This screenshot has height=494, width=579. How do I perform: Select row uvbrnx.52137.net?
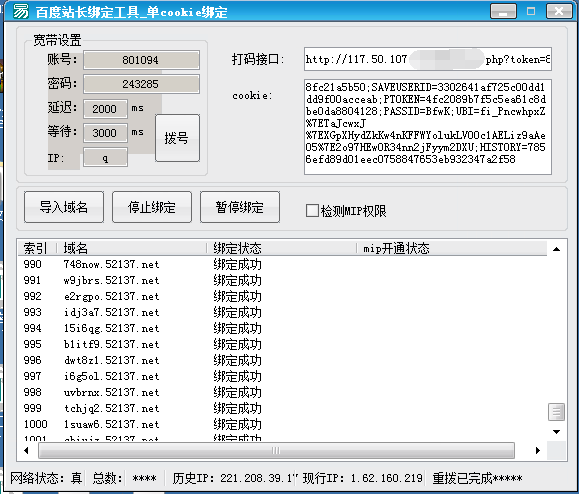tap(282, 392)
